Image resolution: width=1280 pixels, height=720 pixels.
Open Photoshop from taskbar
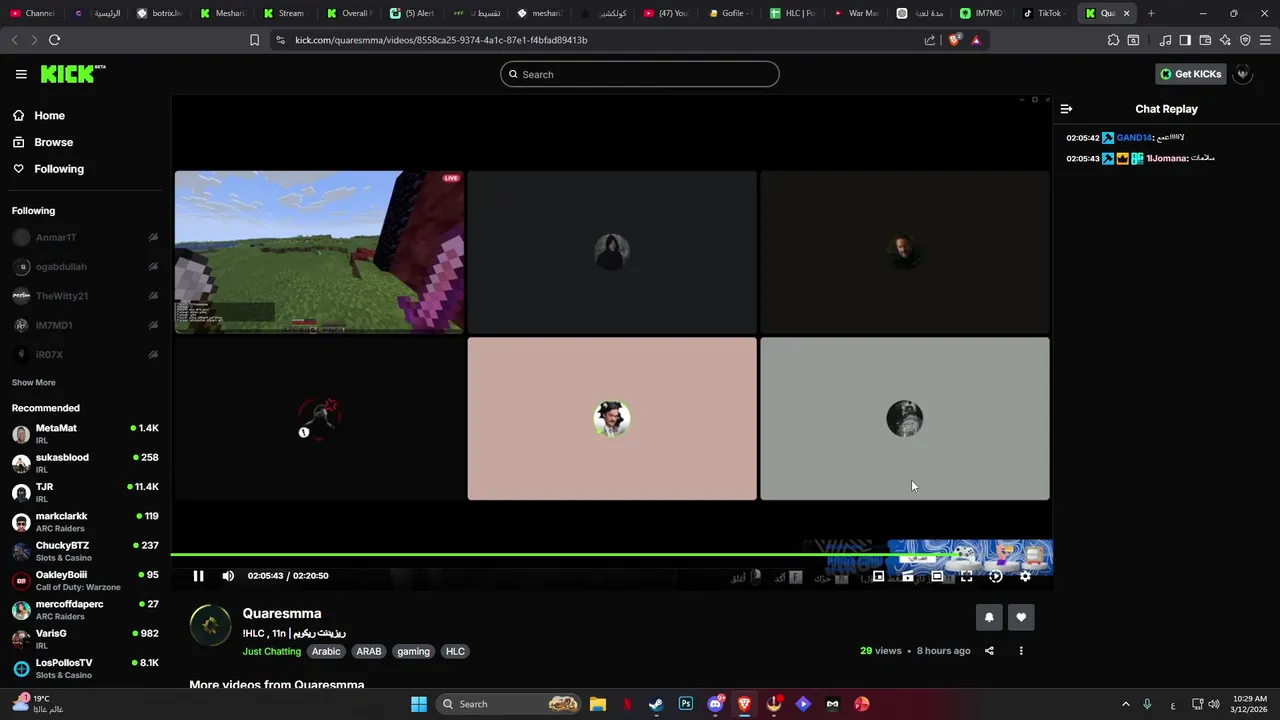point(685,704)
